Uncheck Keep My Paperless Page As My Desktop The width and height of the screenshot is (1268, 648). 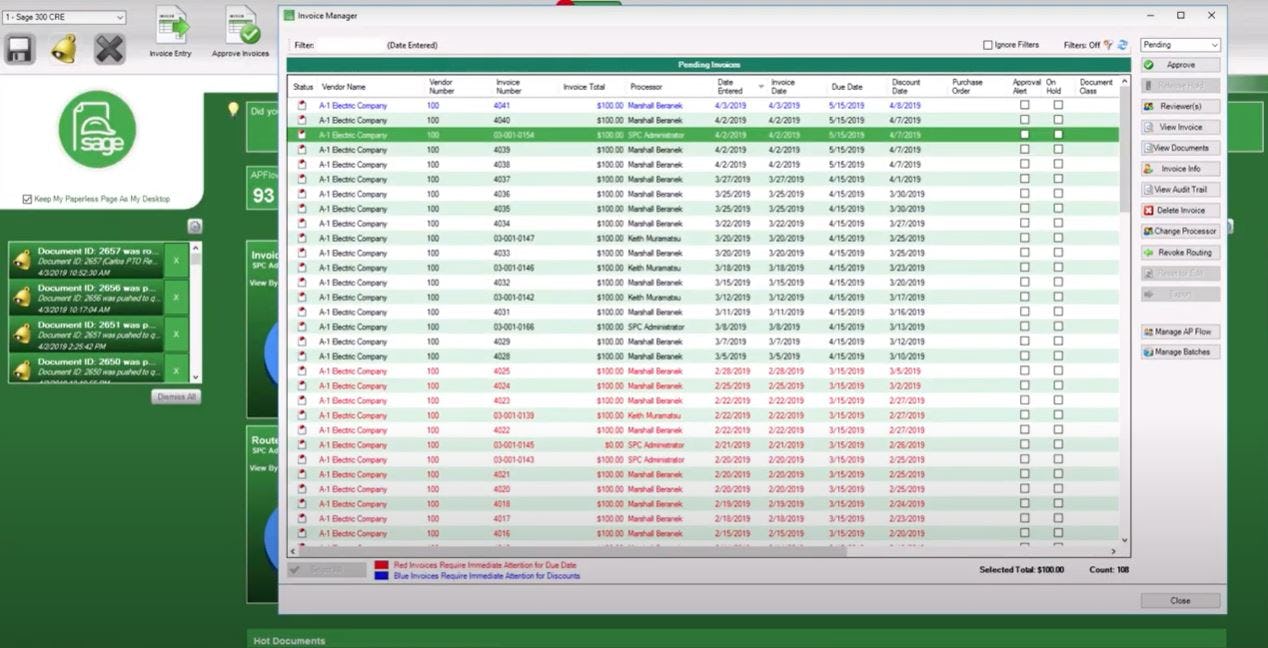(26, 198)
